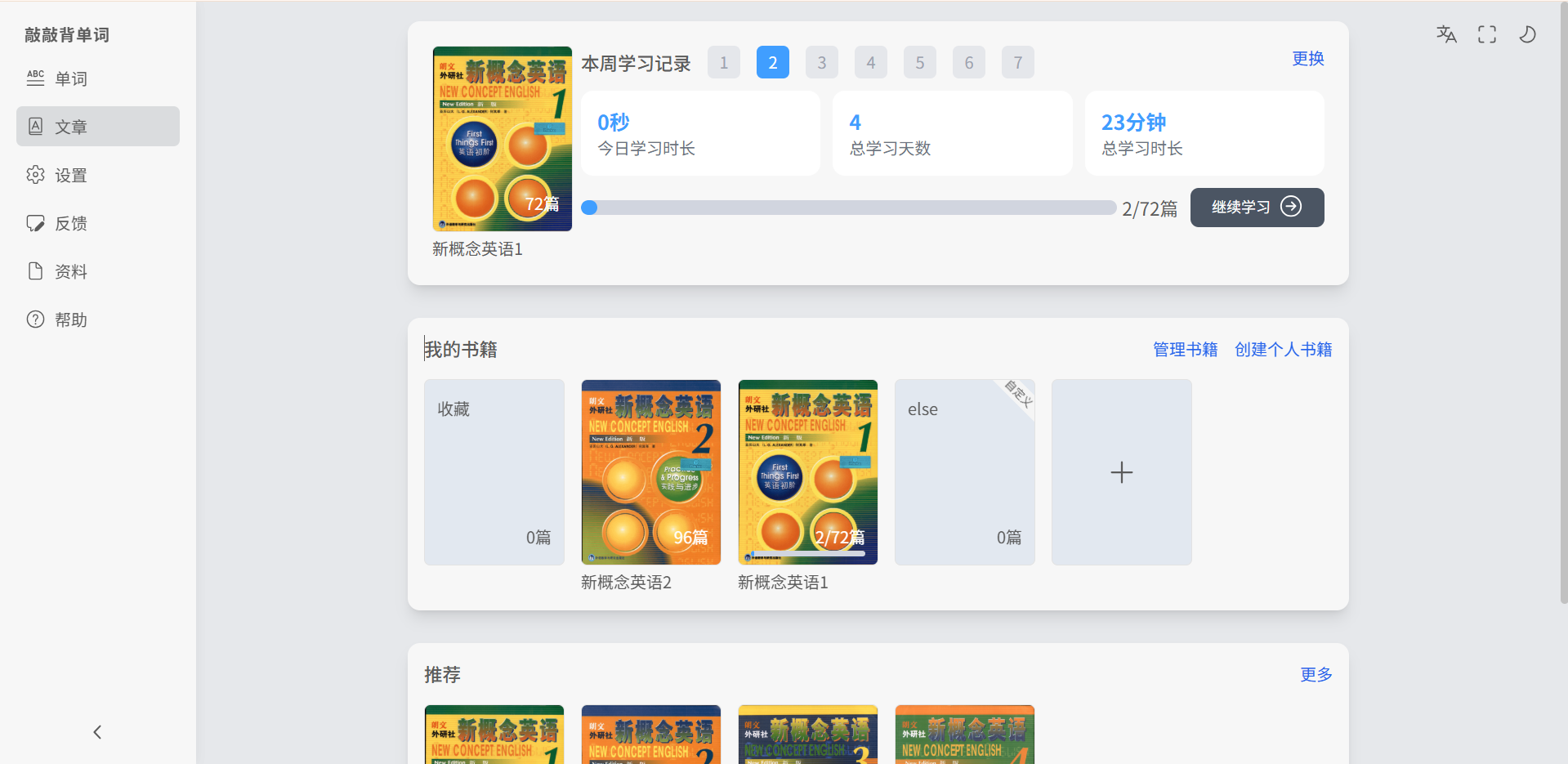Click the 总学习天数 4 stat card

click(953, 133)
